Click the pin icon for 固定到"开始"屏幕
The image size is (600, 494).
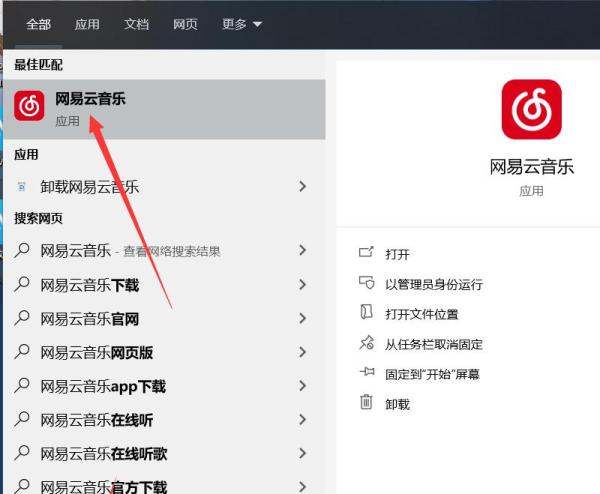click(x=367, y=371)
